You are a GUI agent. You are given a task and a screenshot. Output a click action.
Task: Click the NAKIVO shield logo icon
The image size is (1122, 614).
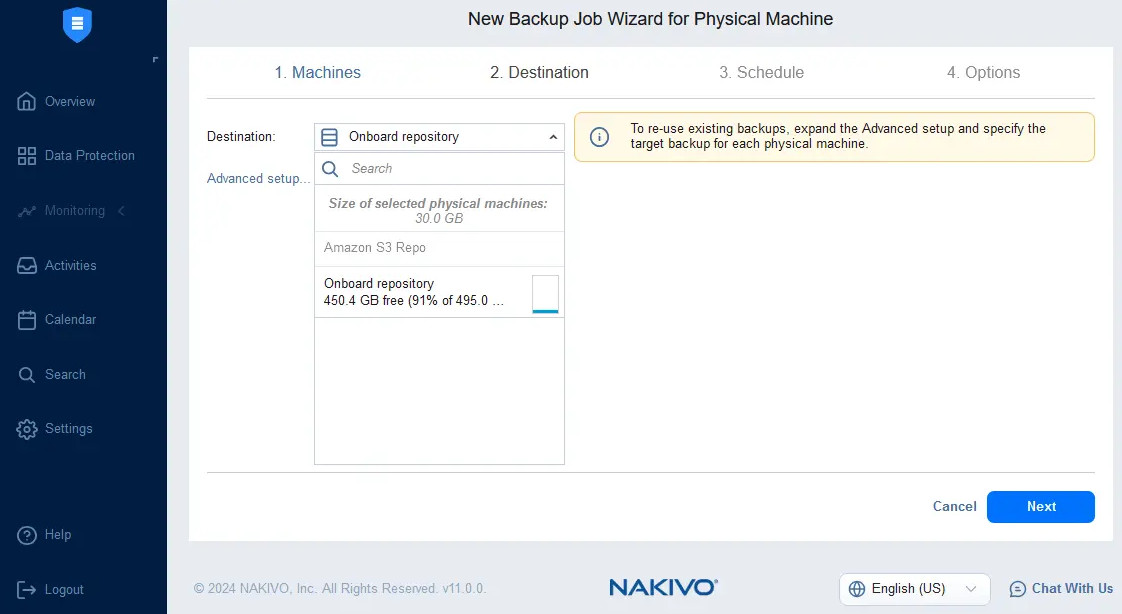pyautogui.click(x=77, y=24)
